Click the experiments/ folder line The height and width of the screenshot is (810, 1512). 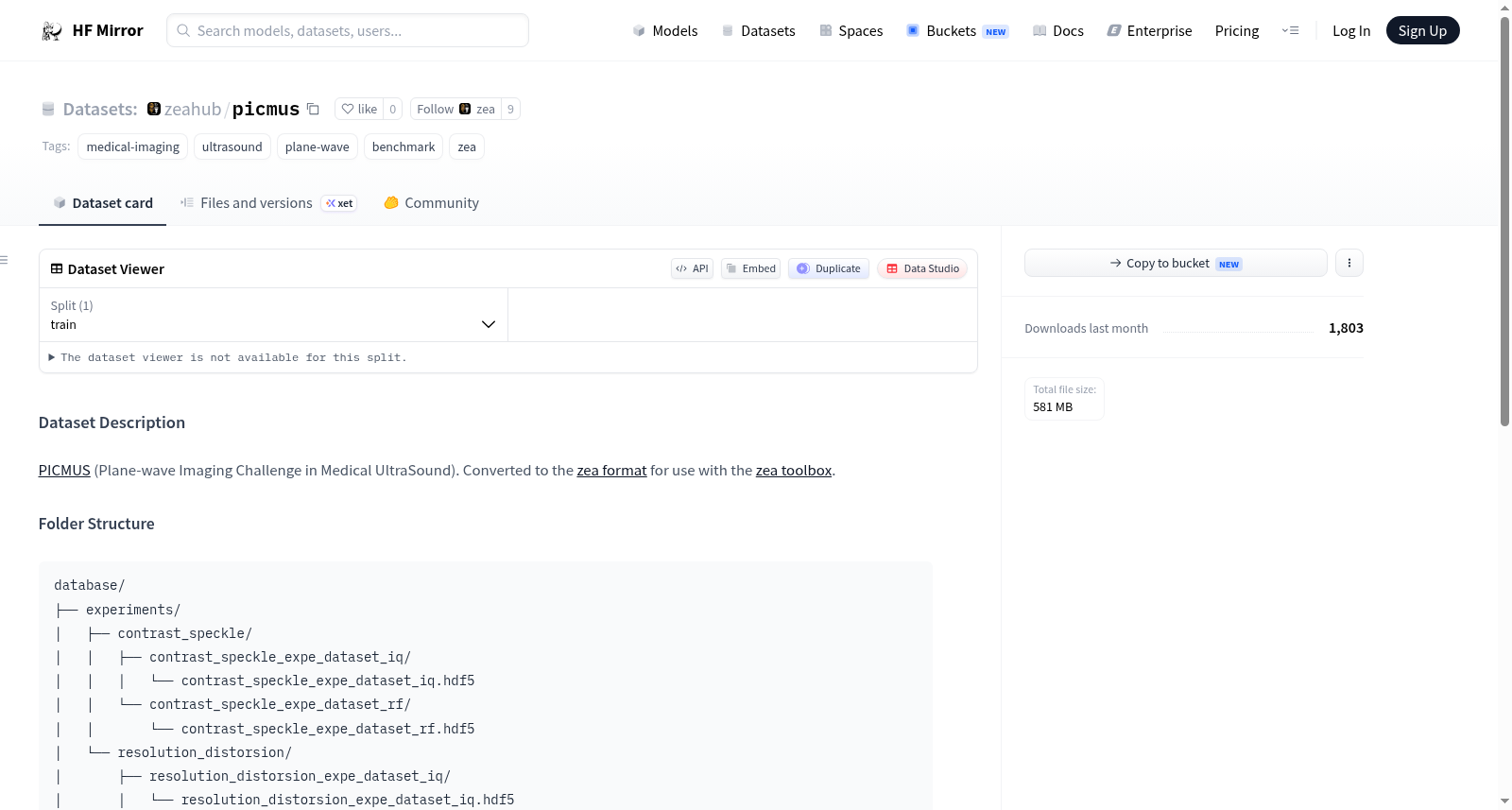click(133, 610)
